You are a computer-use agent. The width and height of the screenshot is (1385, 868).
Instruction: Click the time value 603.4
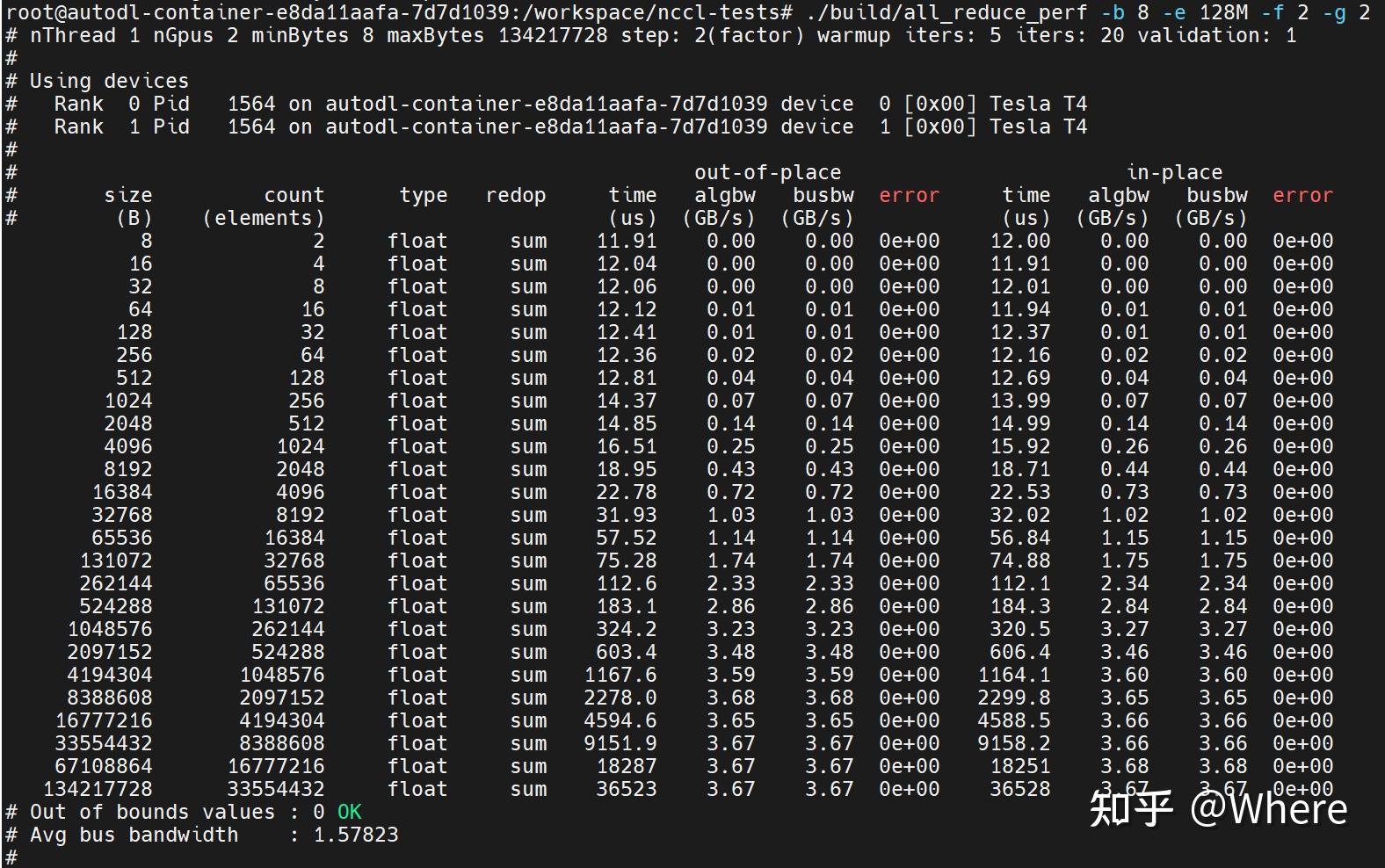point(627,652)
